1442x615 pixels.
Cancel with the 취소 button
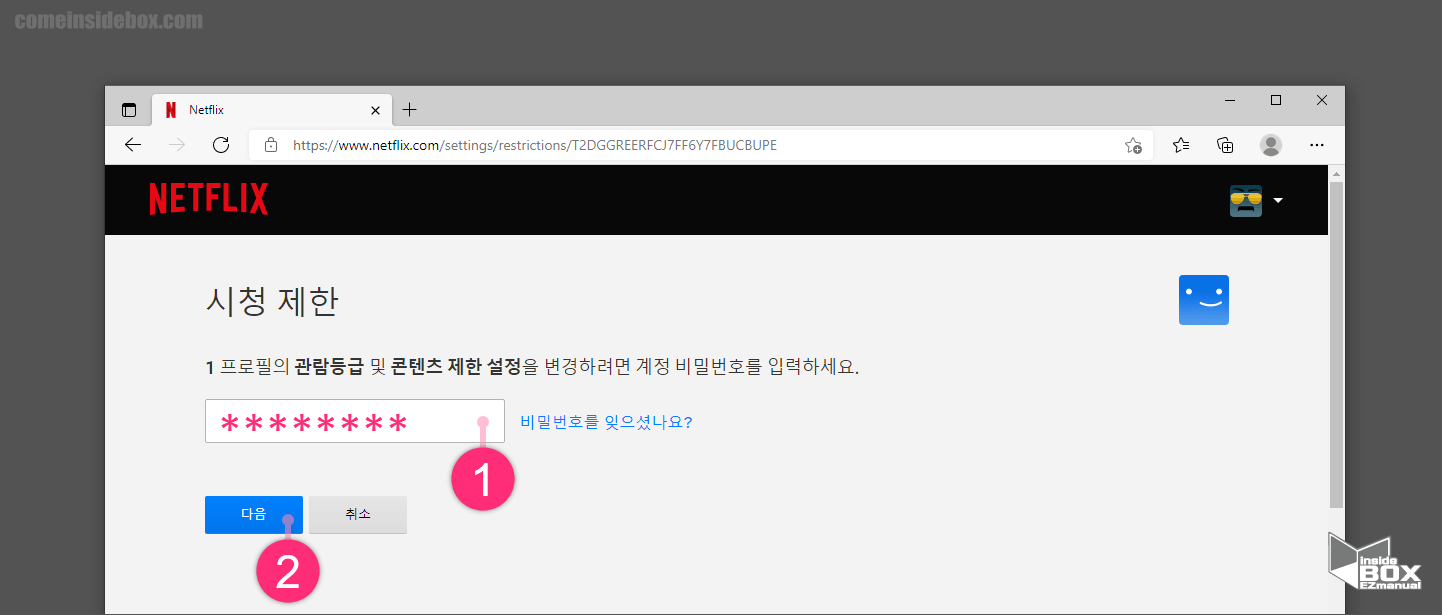(x=357, y=514)
